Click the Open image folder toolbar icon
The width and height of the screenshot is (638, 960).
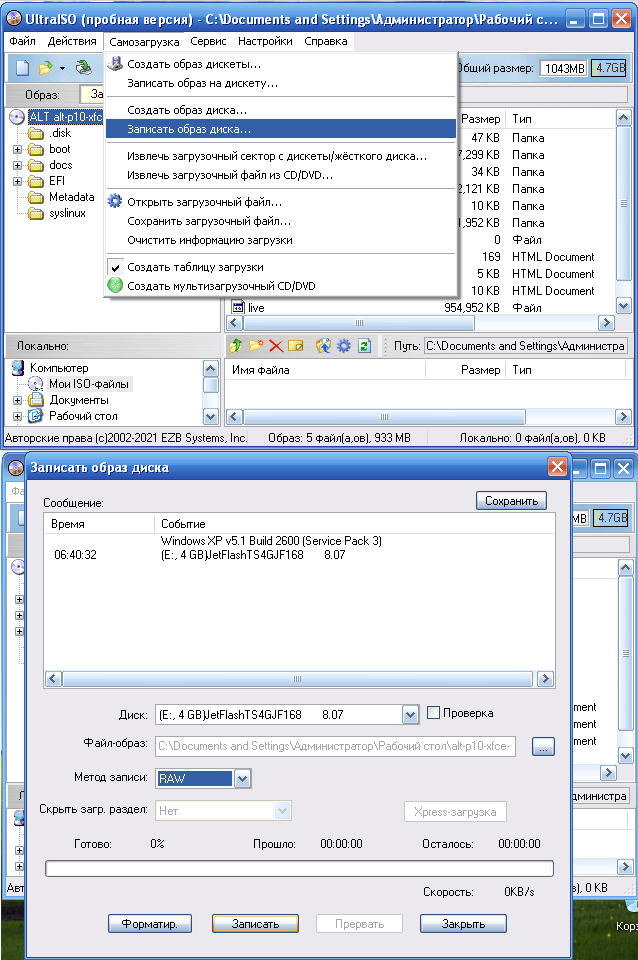coord(45,67)
